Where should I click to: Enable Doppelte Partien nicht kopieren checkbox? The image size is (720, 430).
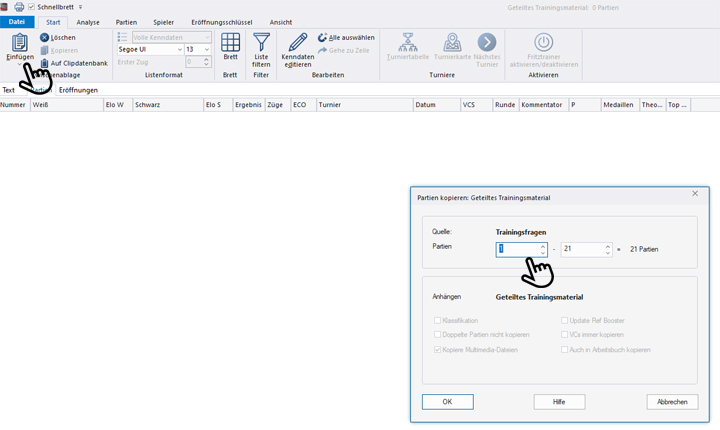(x=438, y=334)
